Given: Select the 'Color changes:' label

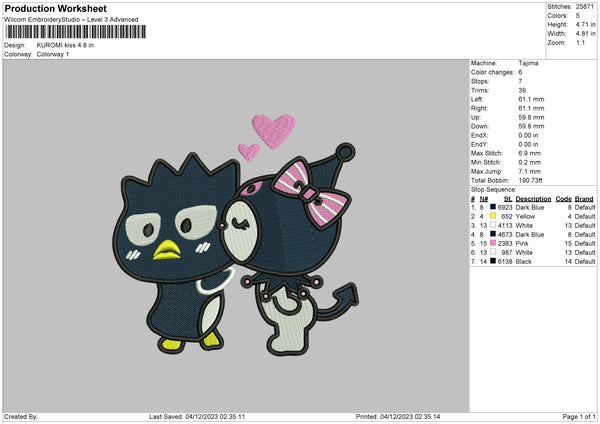Looking at the screenshot, I should (x=492, y=72).
